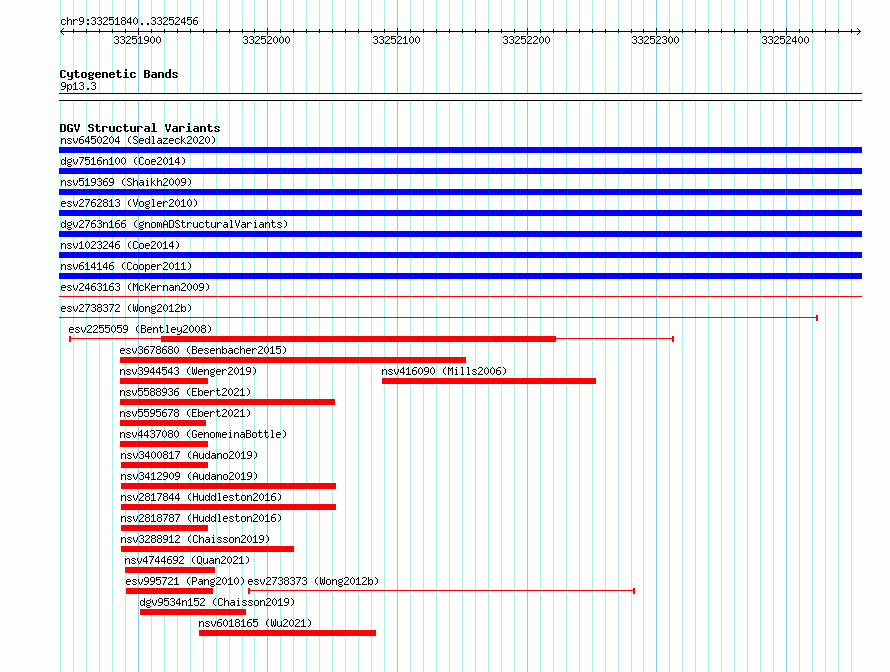
Task: Open esv3678680 (Besenbacher2015) label
Action: [x=203, y=350]
